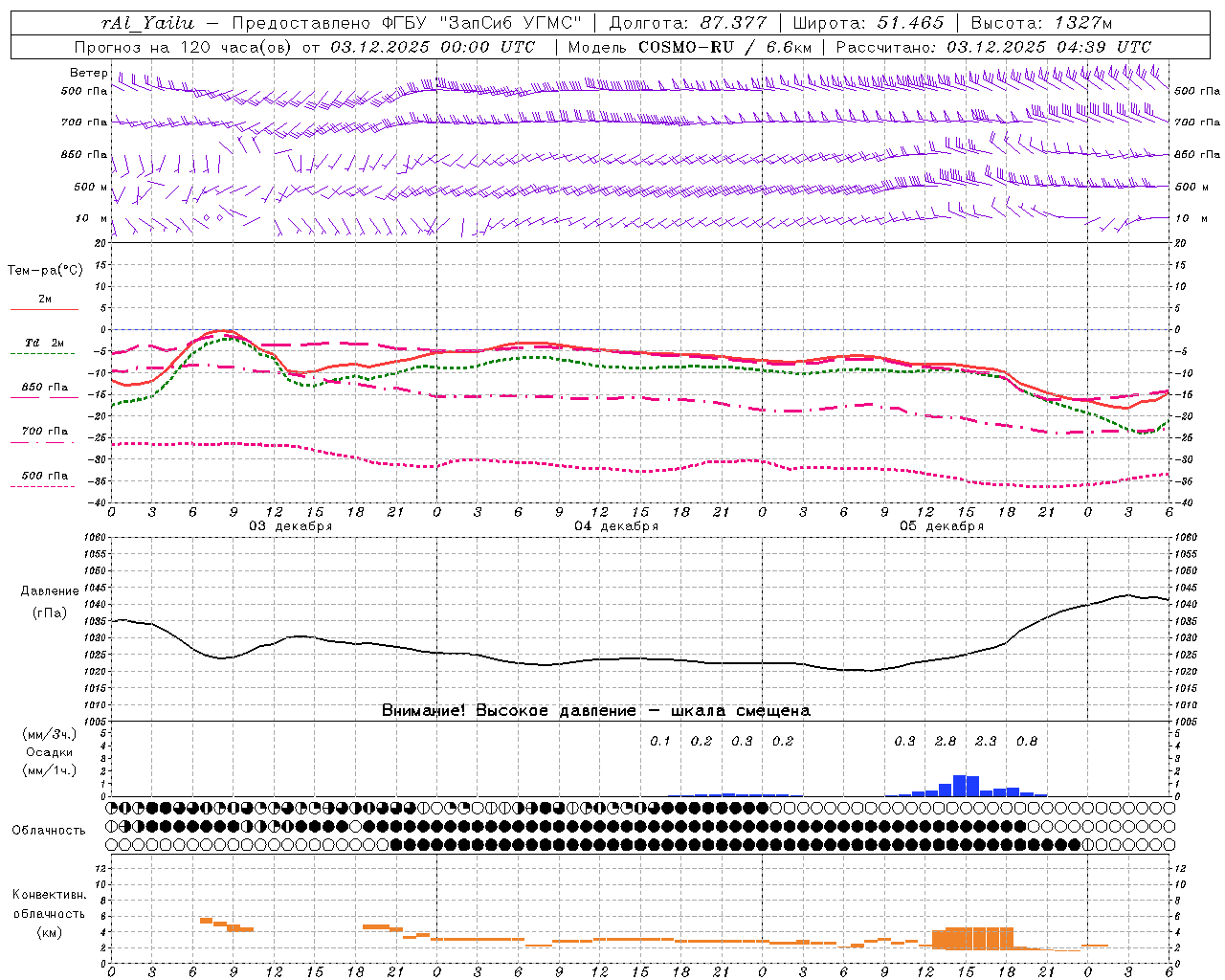Click the '(гПа)' unit under Давление
Image resolution: width=1225 pixels, height=980 pixels.
50,613
